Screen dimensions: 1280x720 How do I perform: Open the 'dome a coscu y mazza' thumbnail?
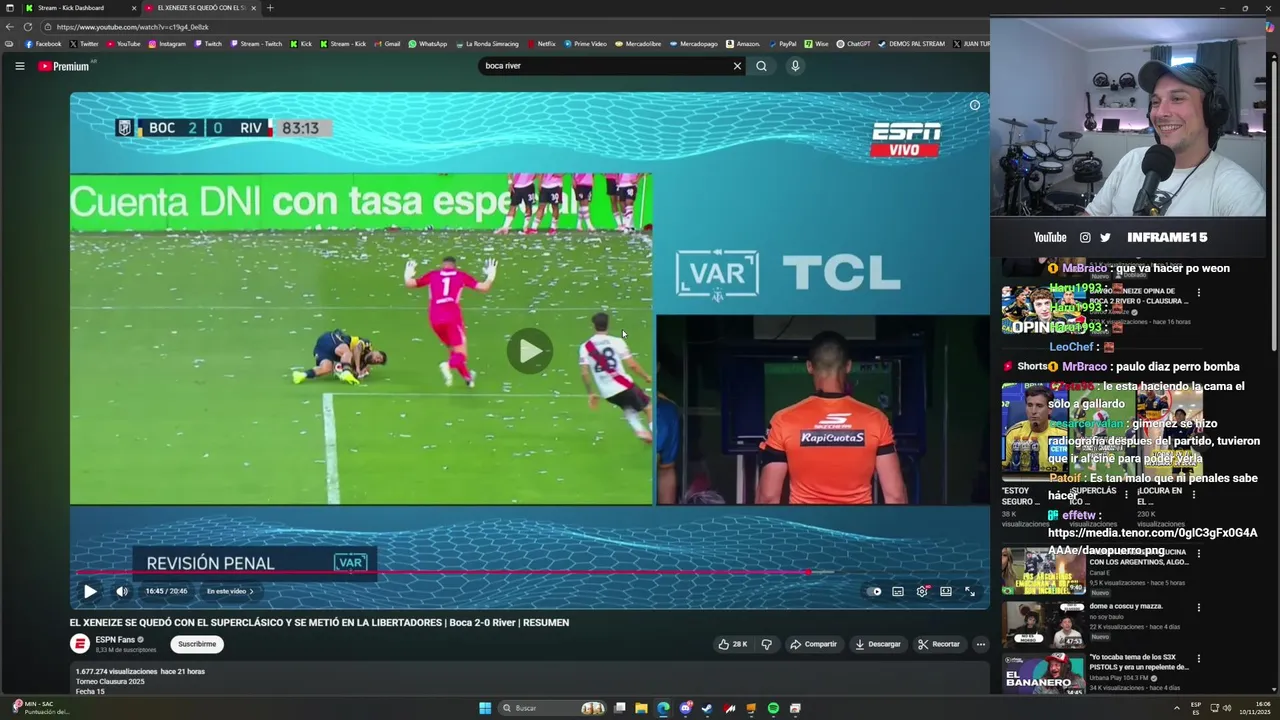(1043, 624)
